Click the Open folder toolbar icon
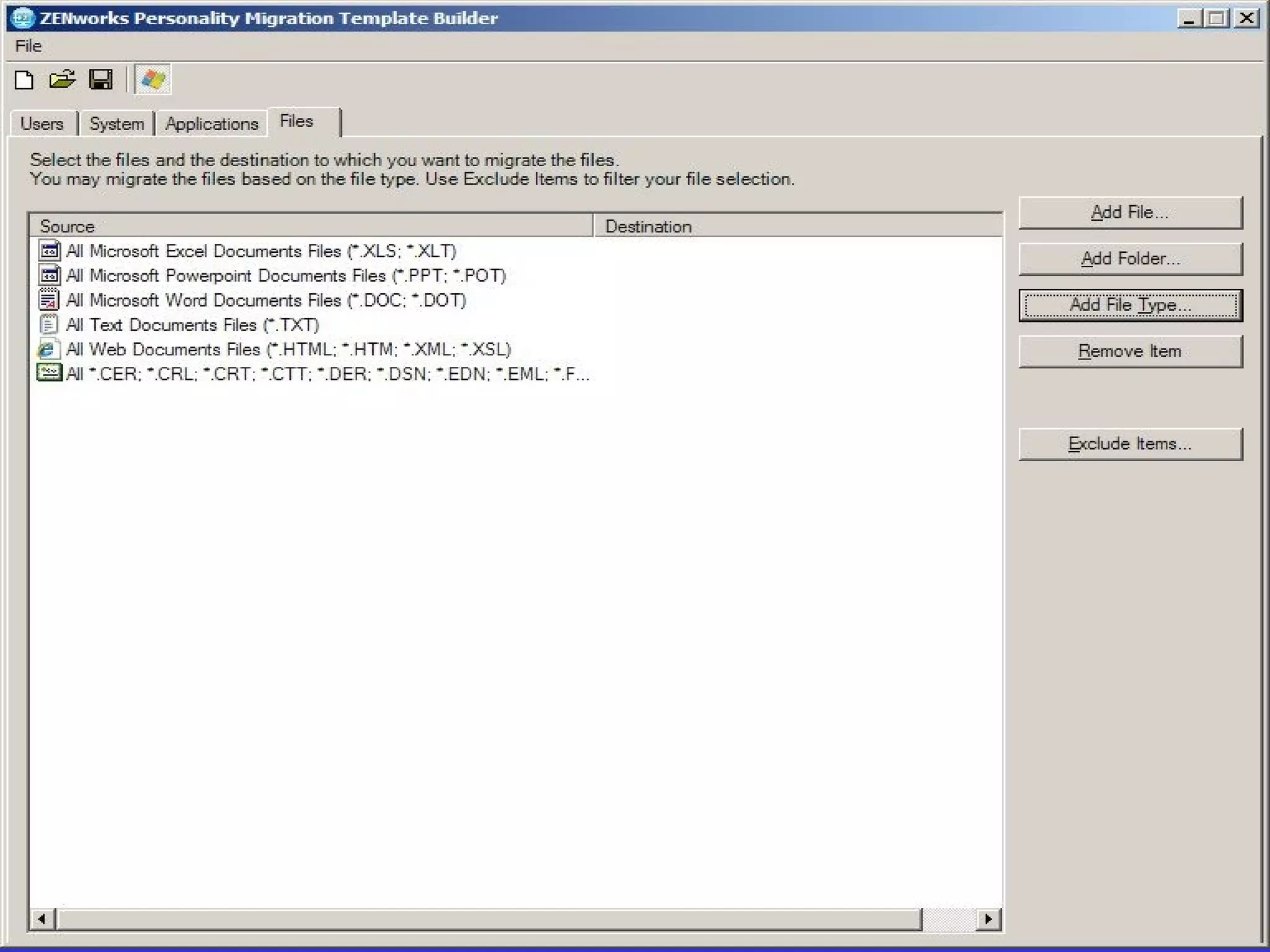The height and width of the screenshot is (952, 1270). (62, 79)
